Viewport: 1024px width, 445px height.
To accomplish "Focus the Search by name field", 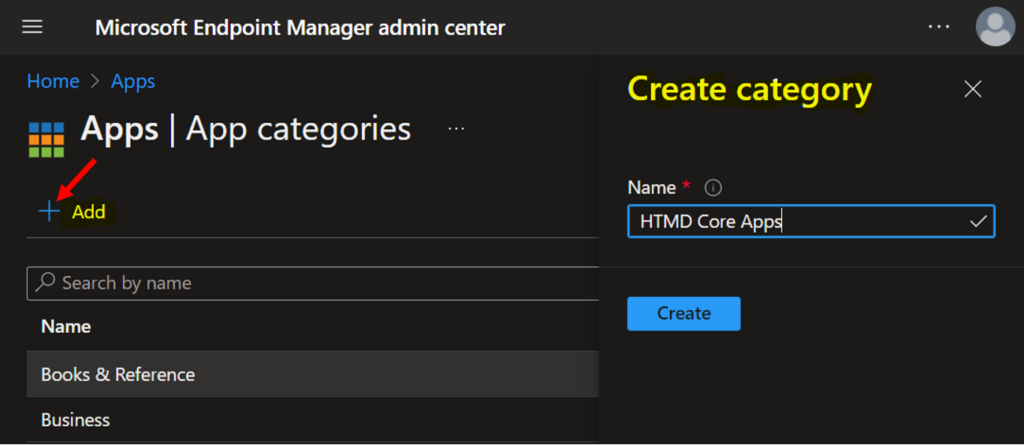I will [x=313, y=283].
